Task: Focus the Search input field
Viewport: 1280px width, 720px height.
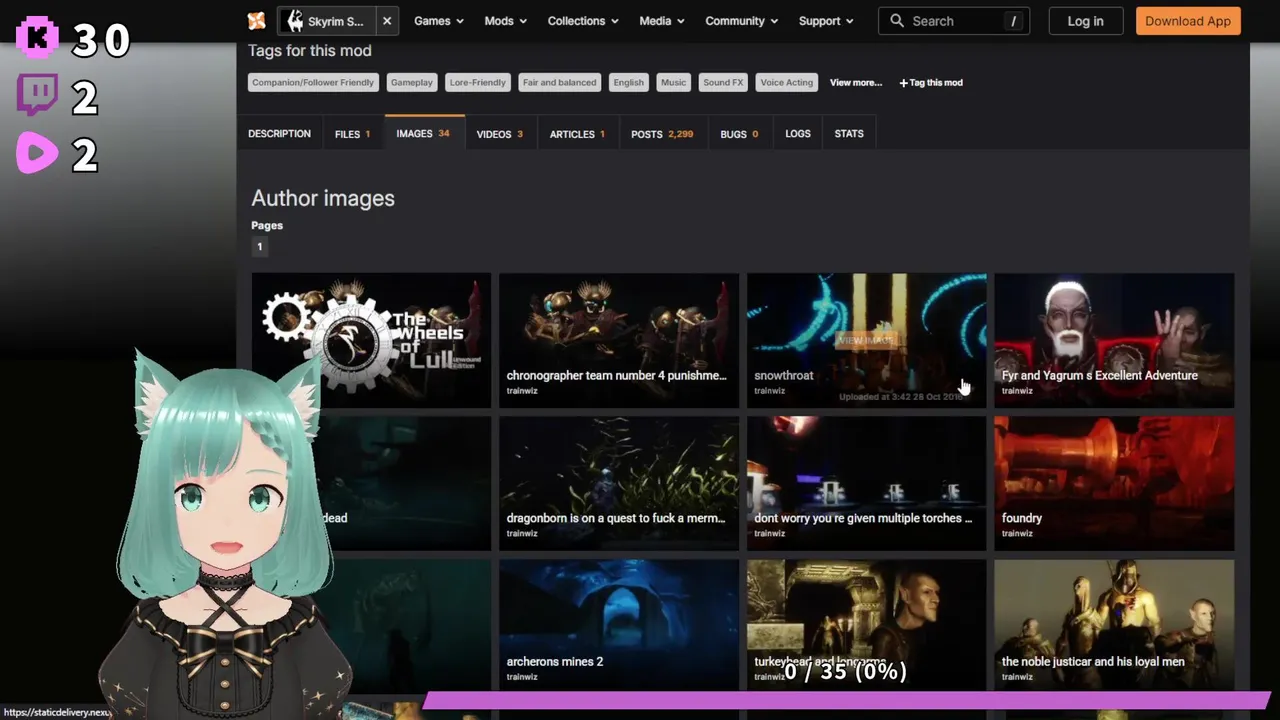Action: click(x=954, y=21)
